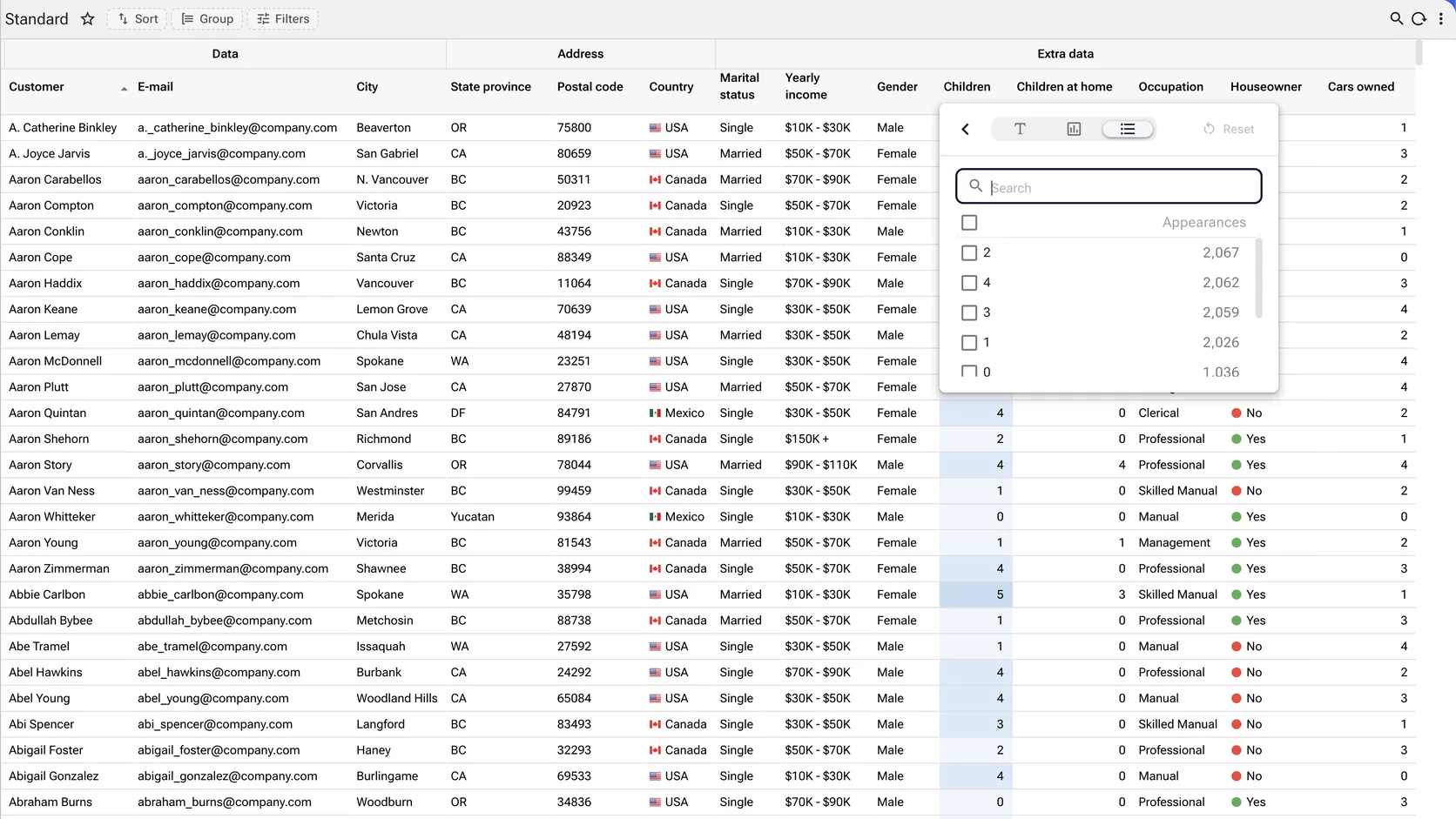Click the Children at home column header
Viewport: 1456px width, 819px height.
coord(1064,87)
